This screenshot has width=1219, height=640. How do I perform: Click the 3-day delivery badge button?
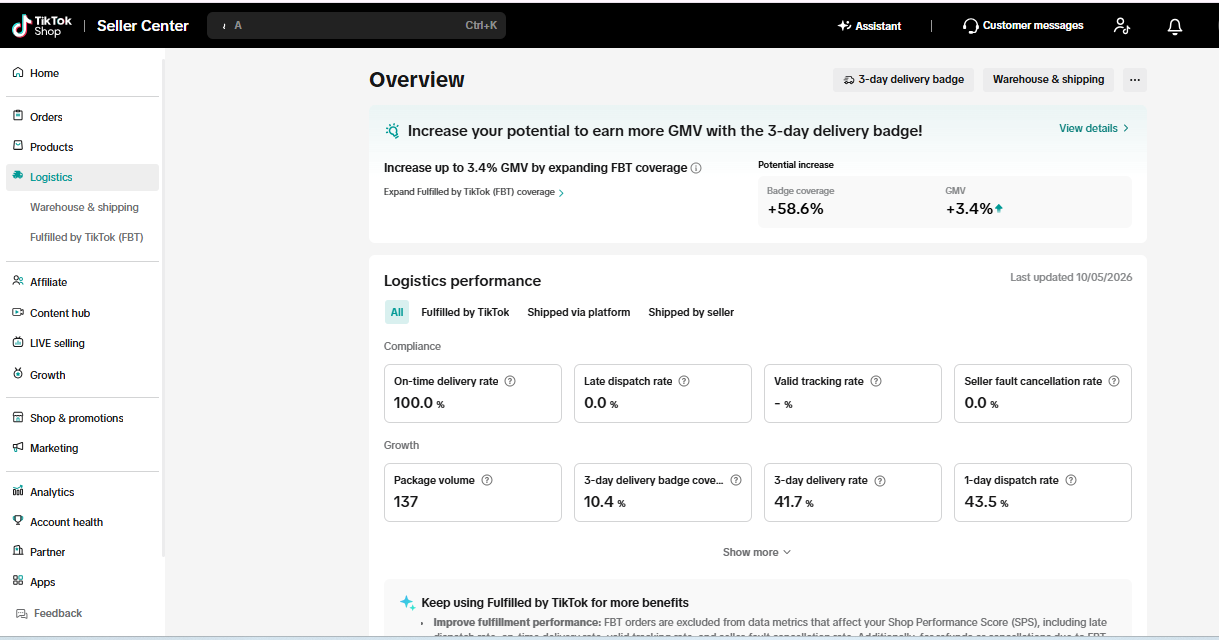tap(904, 80)
